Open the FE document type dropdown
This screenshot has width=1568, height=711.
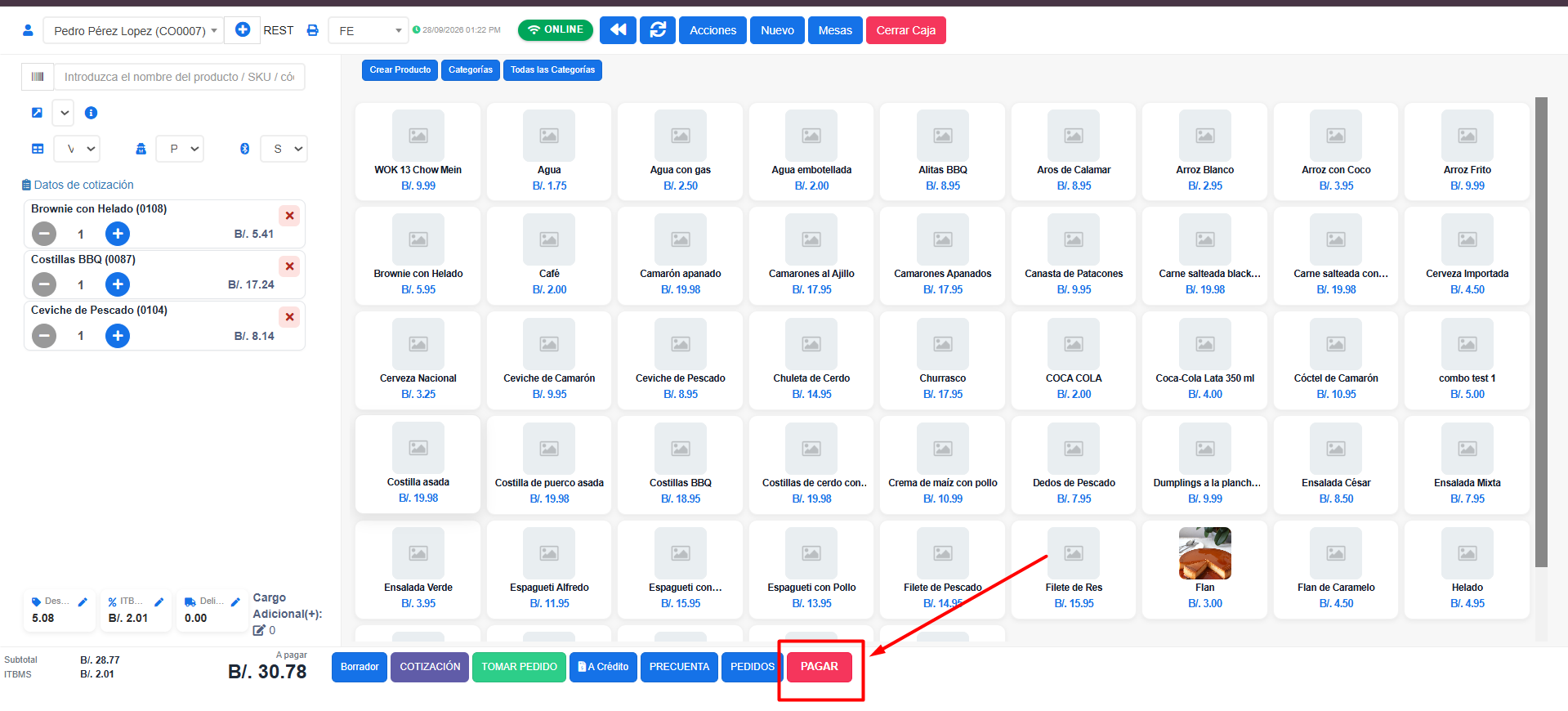coord(368,30)
